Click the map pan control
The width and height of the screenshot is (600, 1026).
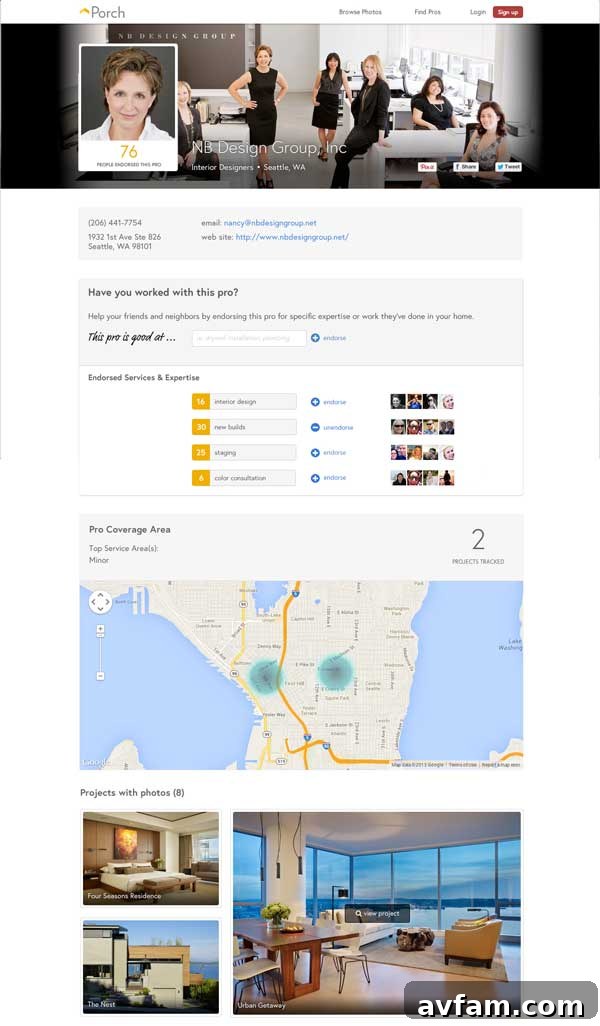[100, 601]
